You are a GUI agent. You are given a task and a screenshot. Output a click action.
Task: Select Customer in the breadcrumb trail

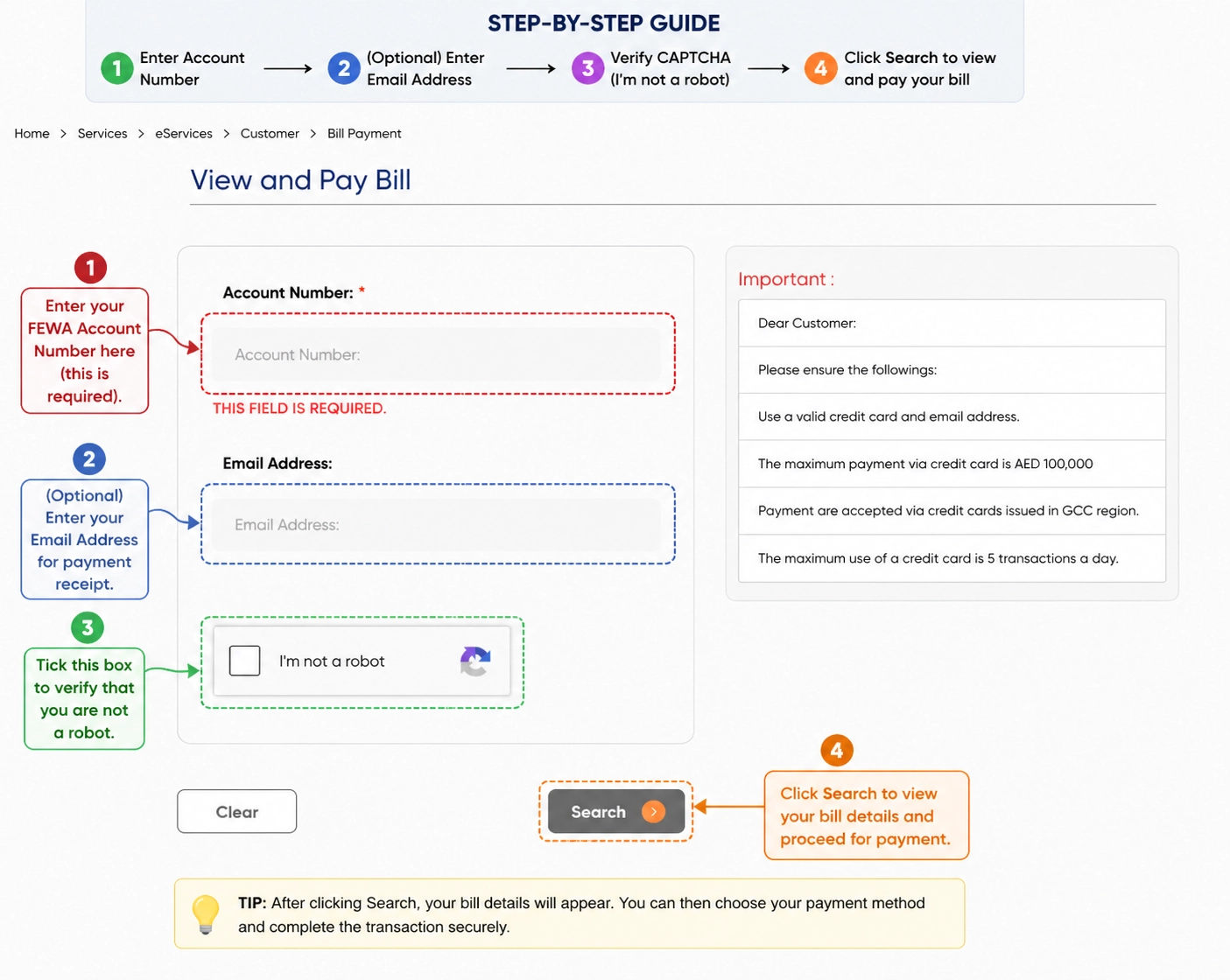point(270,133)
